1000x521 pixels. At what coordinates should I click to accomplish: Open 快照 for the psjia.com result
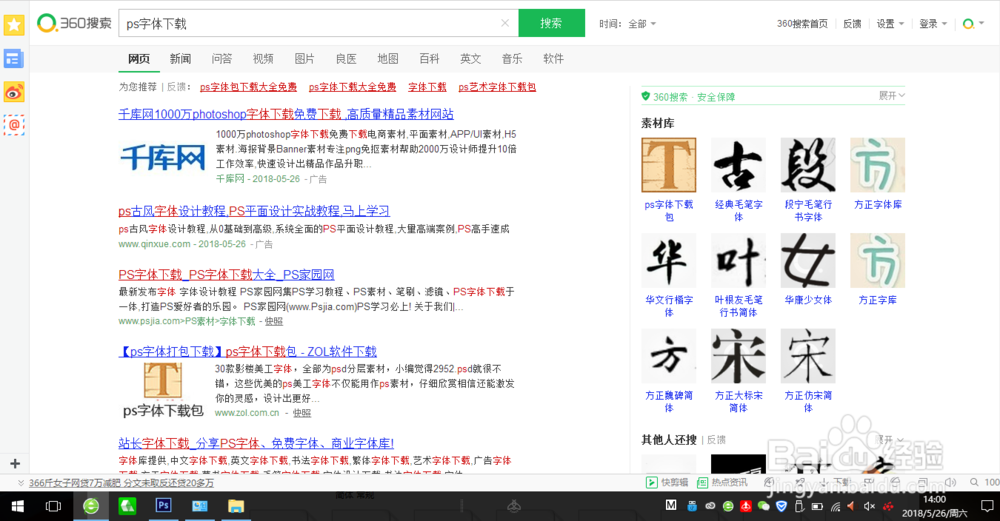pyautogui.click(x=274, y=321)
